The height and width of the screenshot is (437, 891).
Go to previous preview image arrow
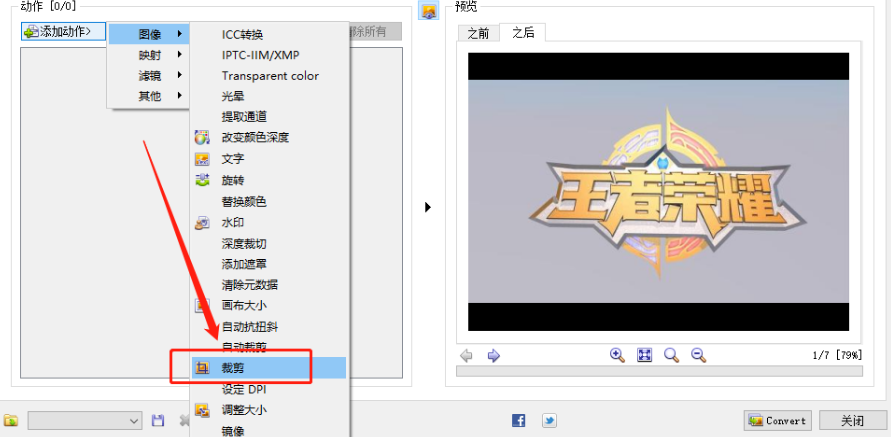pyautogui.click(x=466, y=356)
